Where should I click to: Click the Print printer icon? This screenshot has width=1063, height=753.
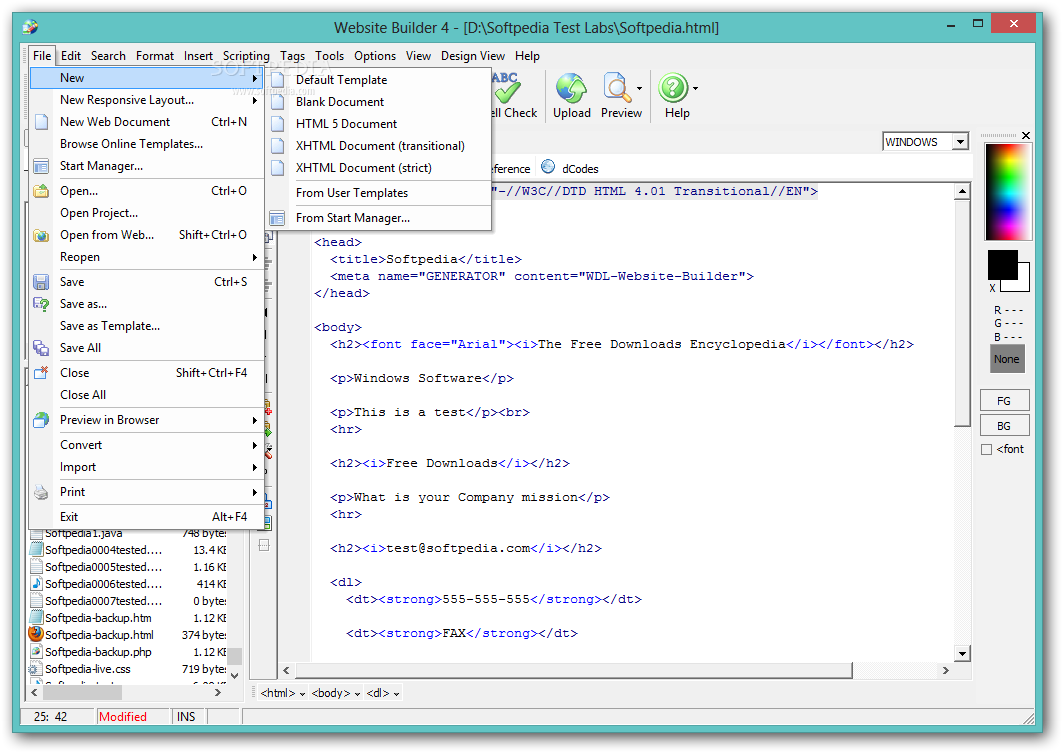pos(41,492)
